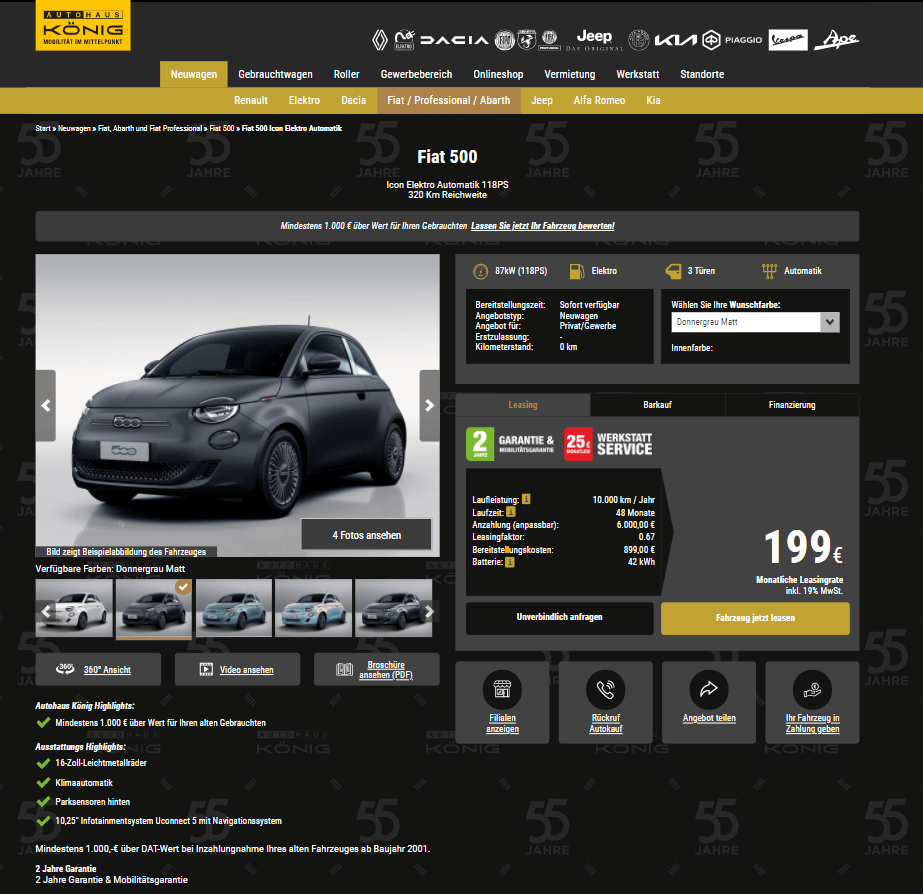Open the Abarth scorpion shield logo
The image size is (923, 894).
[527, 40]
